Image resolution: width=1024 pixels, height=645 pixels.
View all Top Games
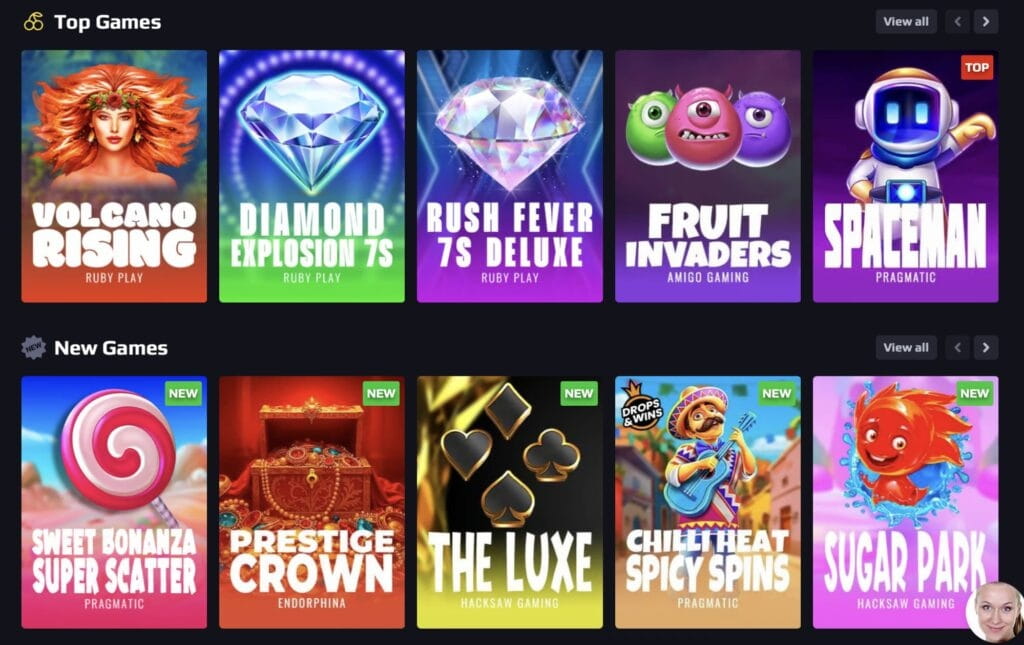[x=906, y=22]
